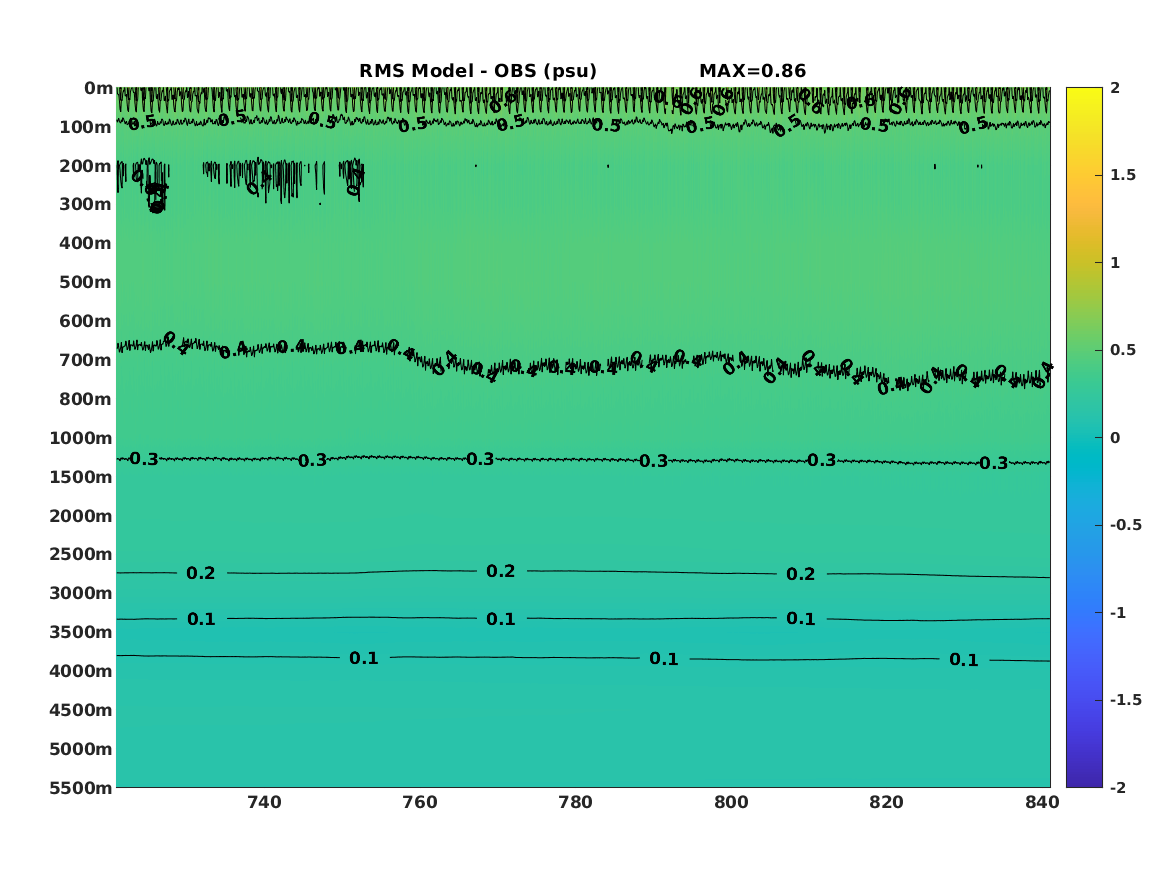
Task: Click the rightmost '0.3' contour label
Action: tap(994, 464)
